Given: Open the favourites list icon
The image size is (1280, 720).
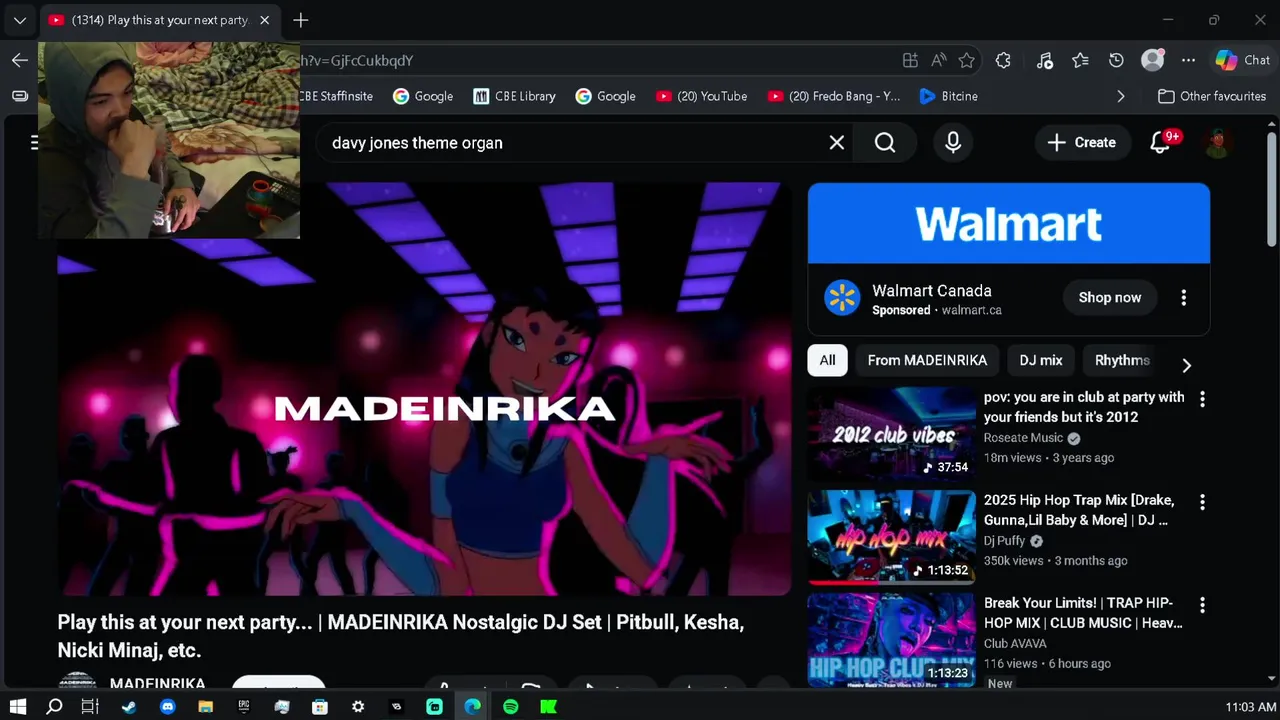Looking at the screenshot, I should pos(1080,60).
